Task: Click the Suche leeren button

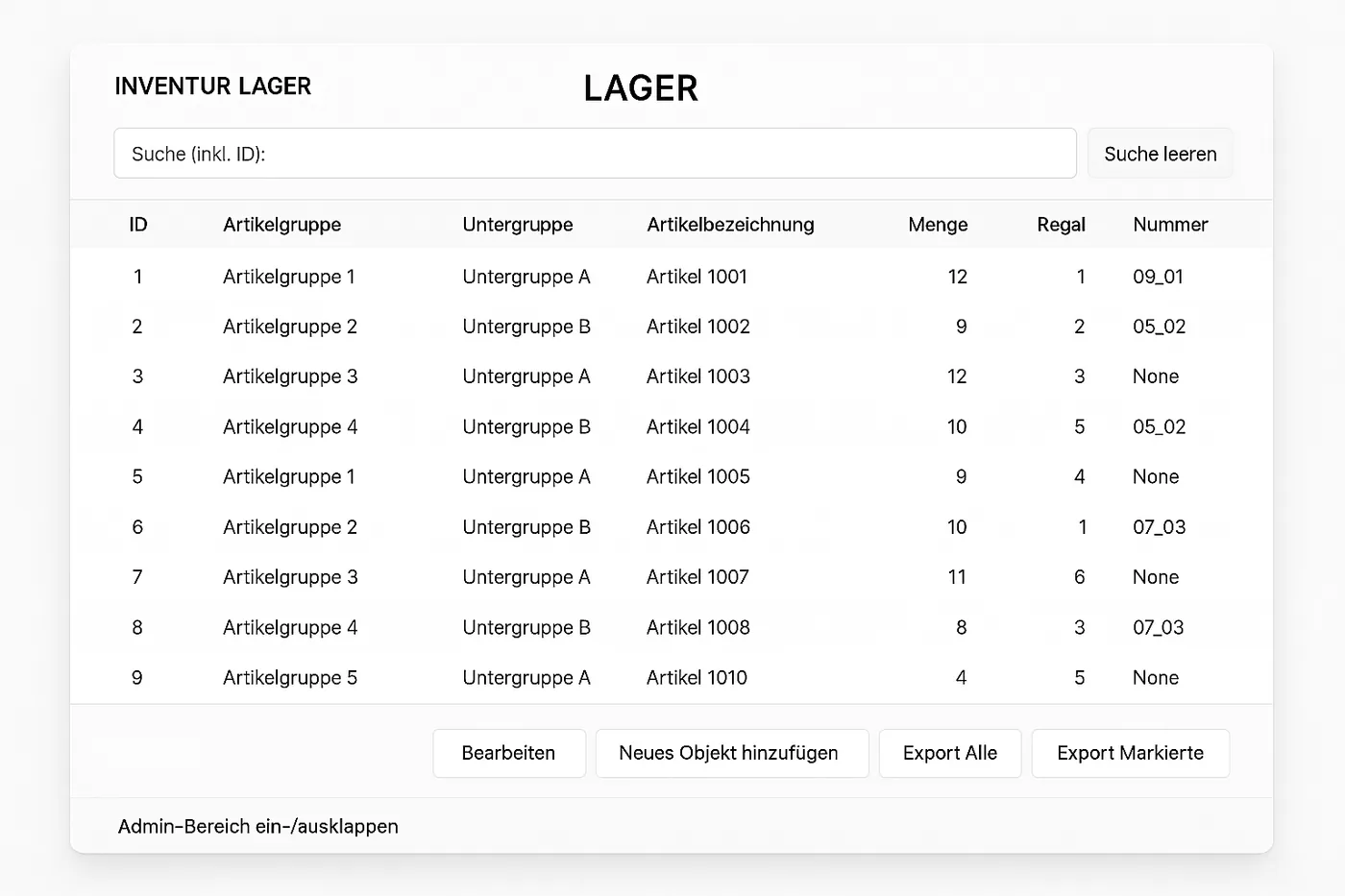Action: point(1160,154)
